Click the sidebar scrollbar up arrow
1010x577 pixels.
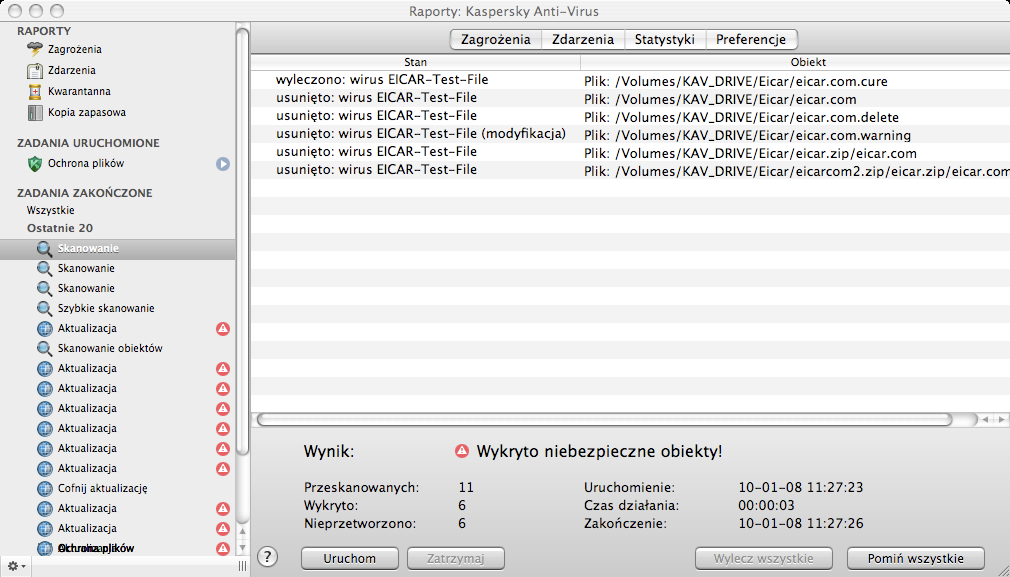tap(243, 532)
